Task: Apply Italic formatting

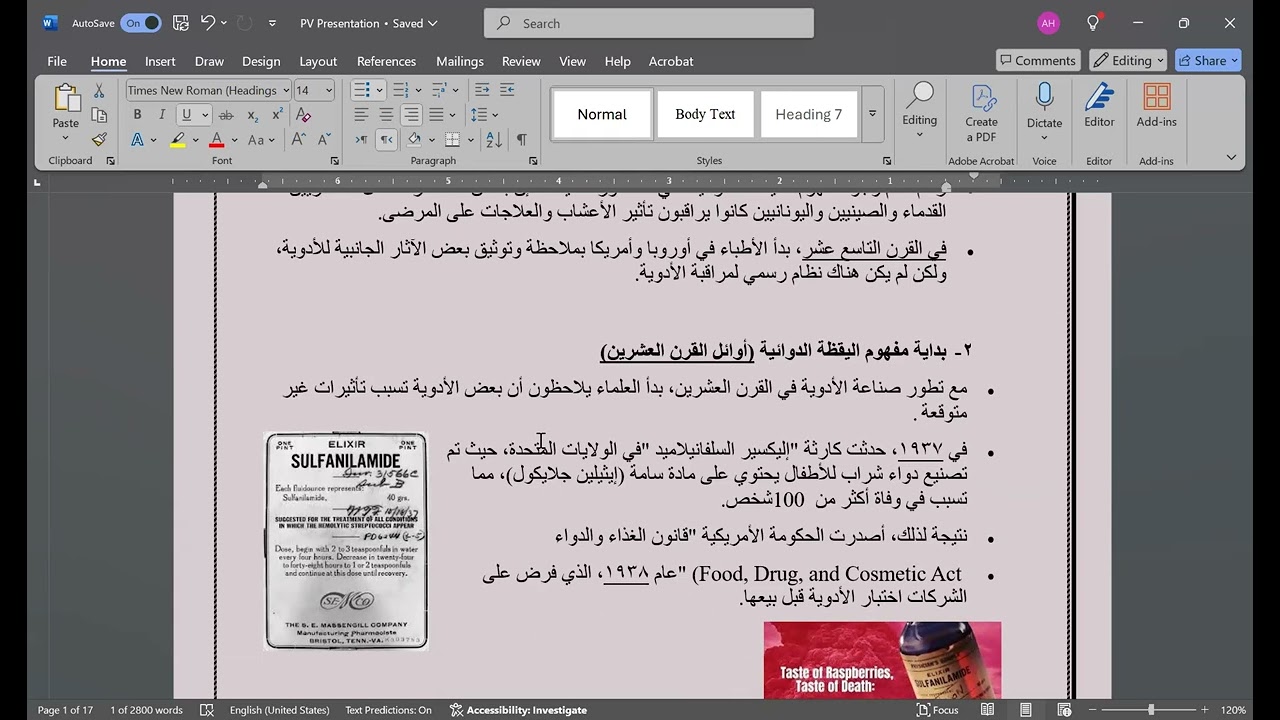Action: point(162,115)
